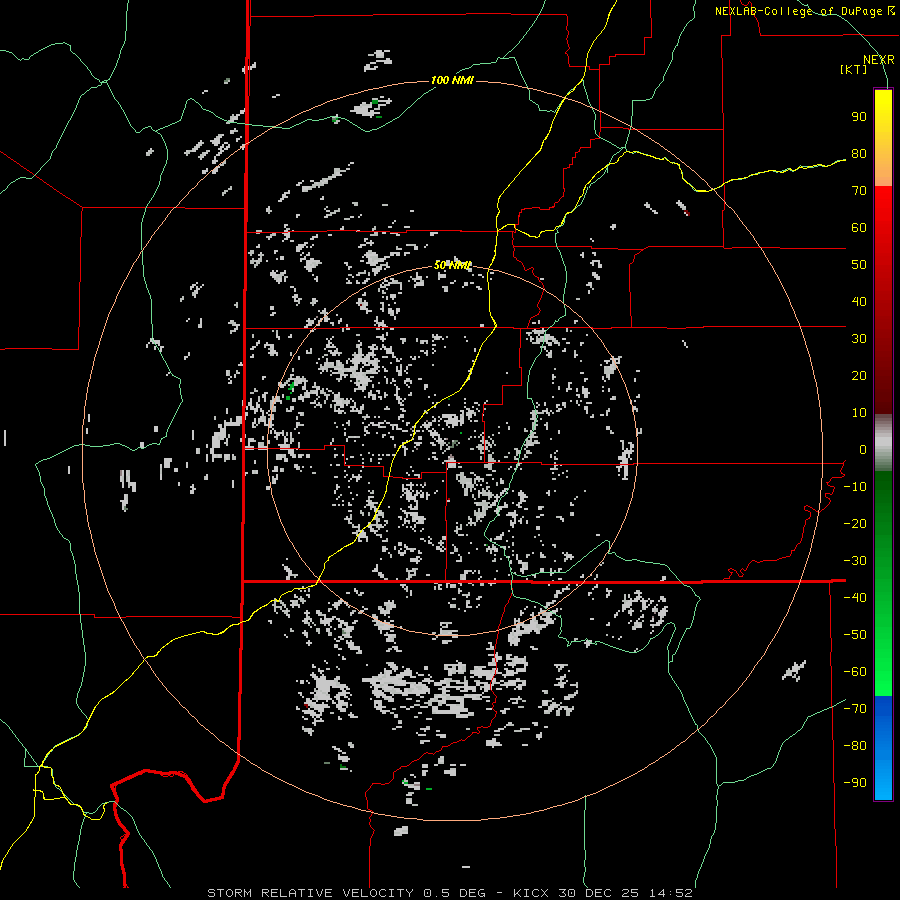Click the -60 value on velocity scale
900x900 pixels.
(x=855, y=672)
